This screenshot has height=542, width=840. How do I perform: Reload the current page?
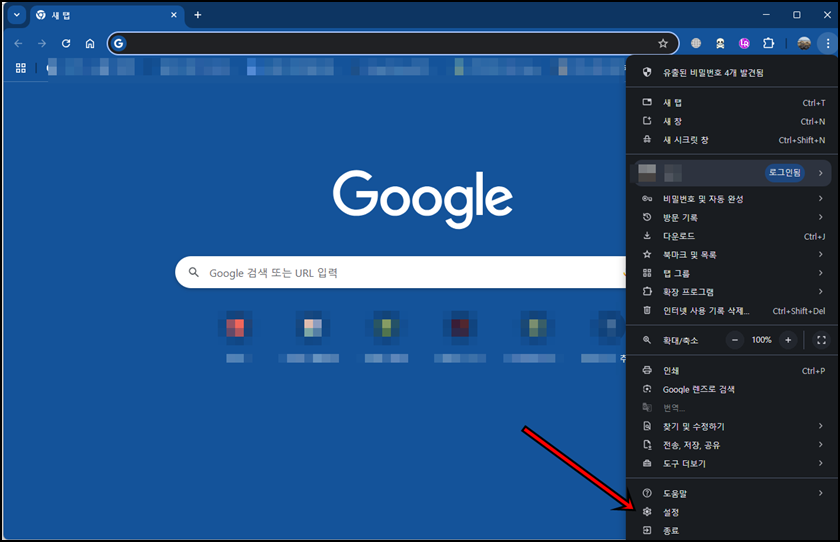[66, 43]
